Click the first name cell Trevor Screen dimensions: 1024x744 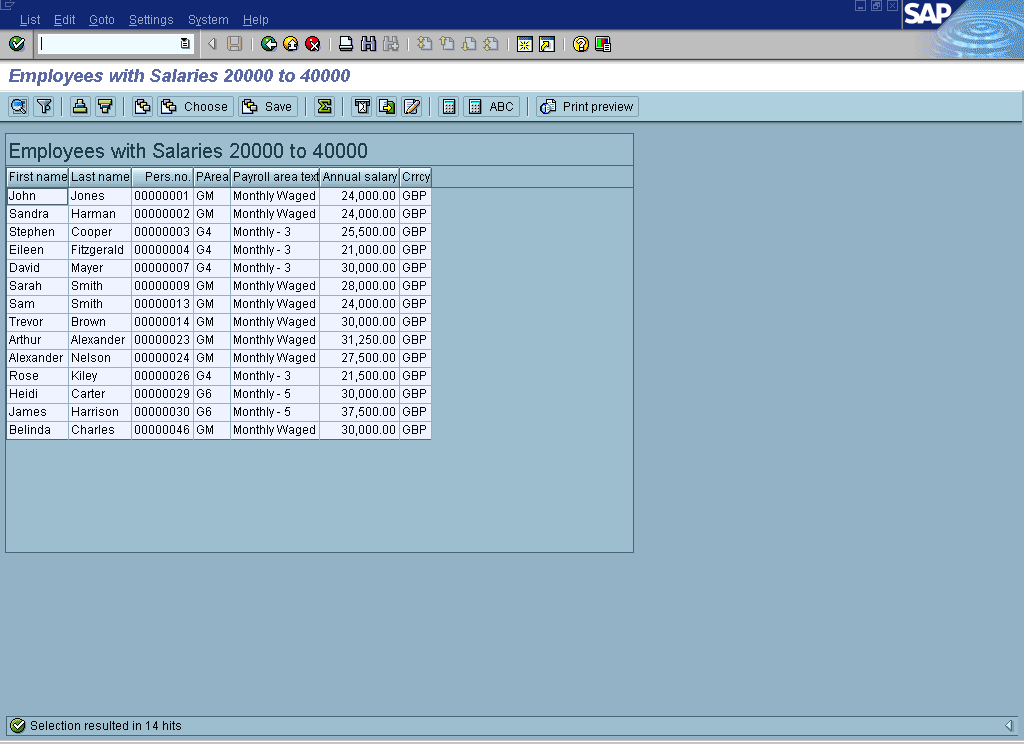point(37,322)
